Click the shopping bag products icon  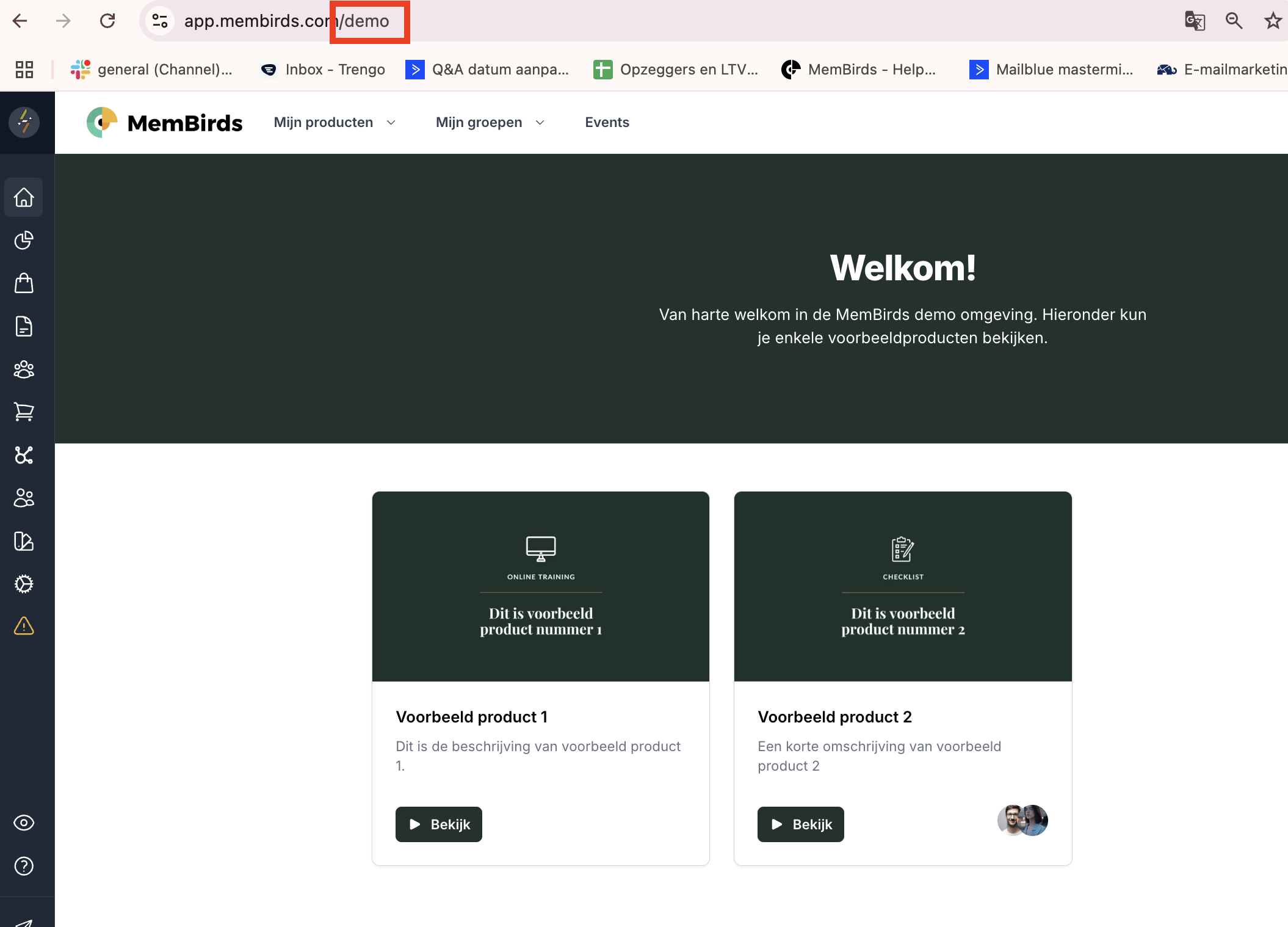(x=24, y=283)
